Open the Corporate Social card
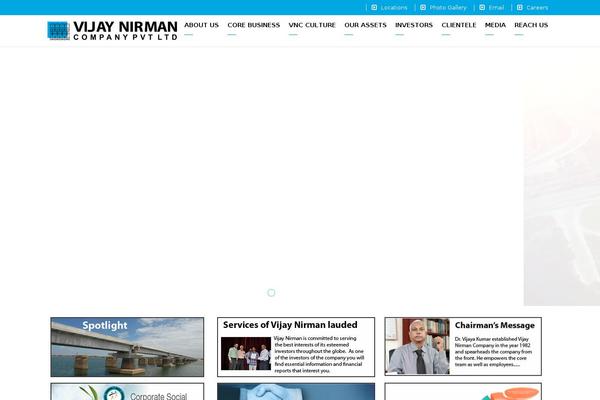The image size is (600, 400). tap(127, 392)
